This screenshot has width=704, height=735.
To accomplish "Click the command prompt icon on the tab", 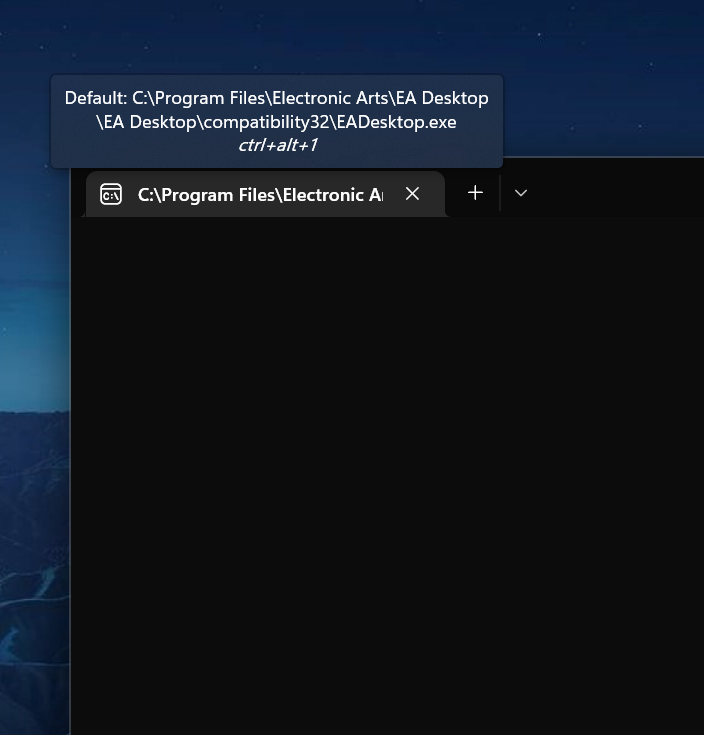I will (x=111, y=194).
